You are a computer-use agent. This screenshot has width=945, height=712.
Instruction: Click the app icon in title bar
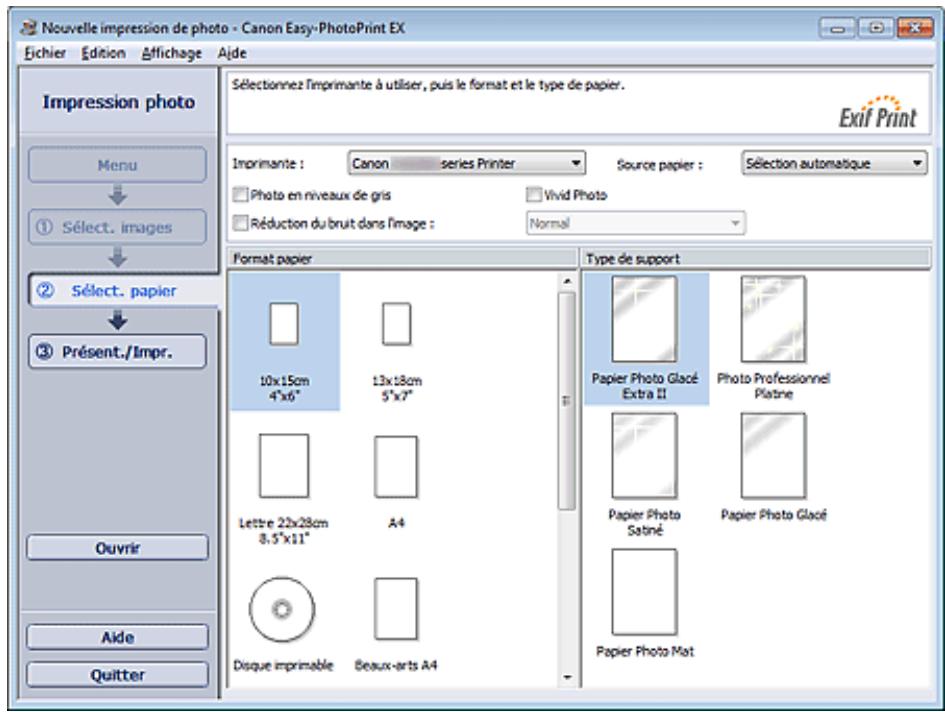click(28, 28)
